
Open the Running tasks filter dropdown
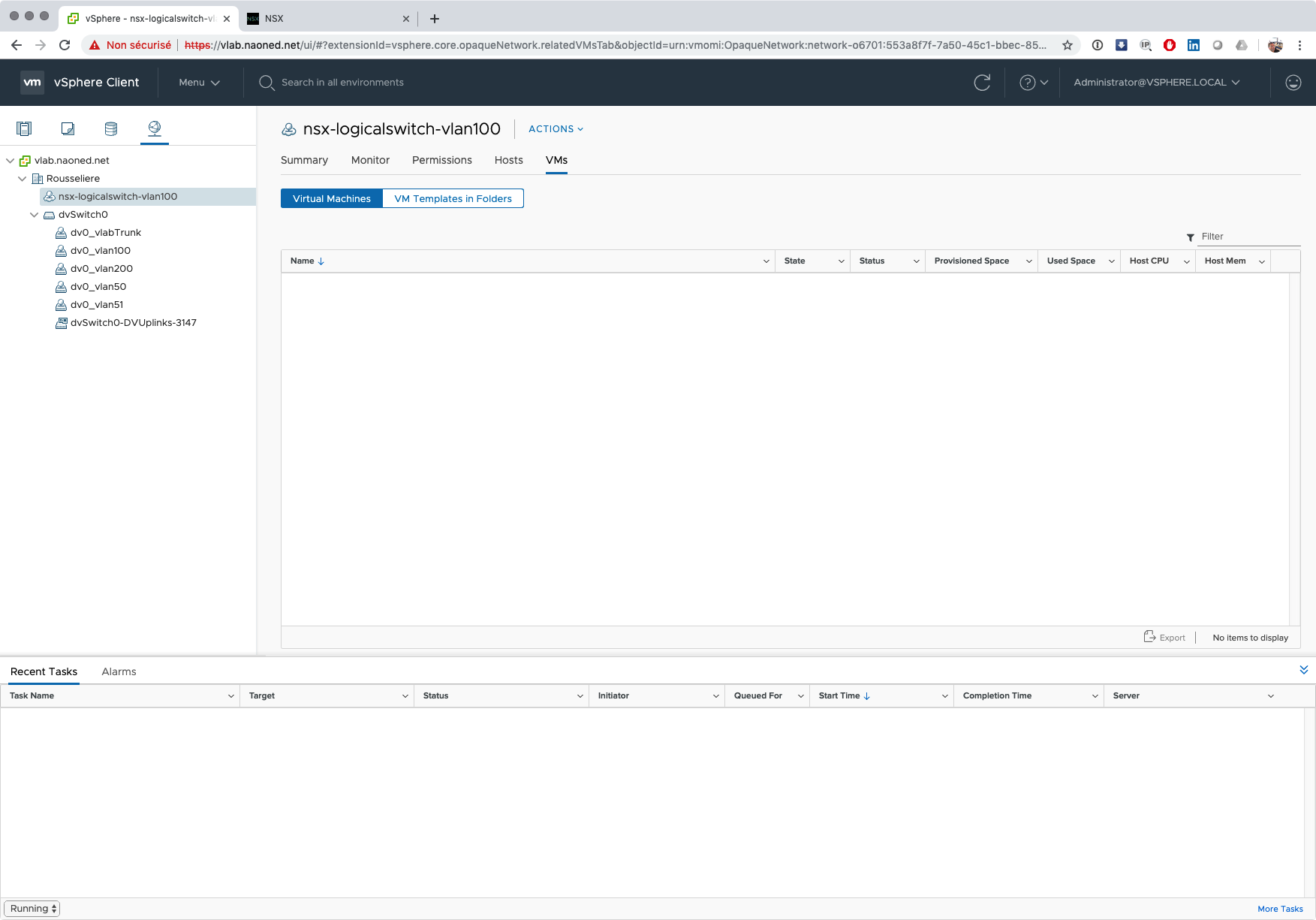pyautogui.click(x=32, y=909)
